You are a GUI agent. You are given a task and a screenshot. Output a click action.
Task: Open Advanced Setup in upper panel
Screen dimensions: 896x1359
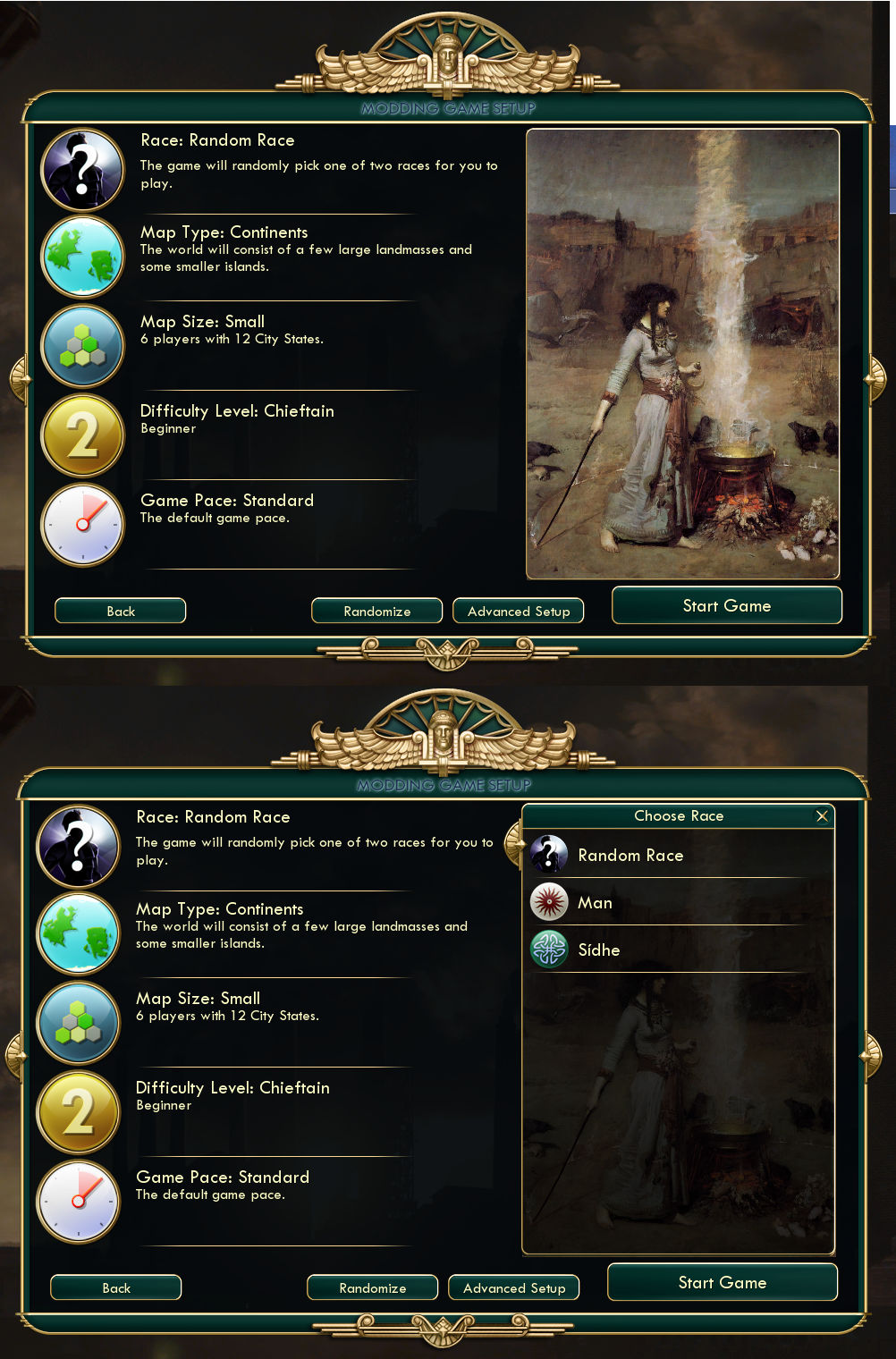[x=519, y=611]
